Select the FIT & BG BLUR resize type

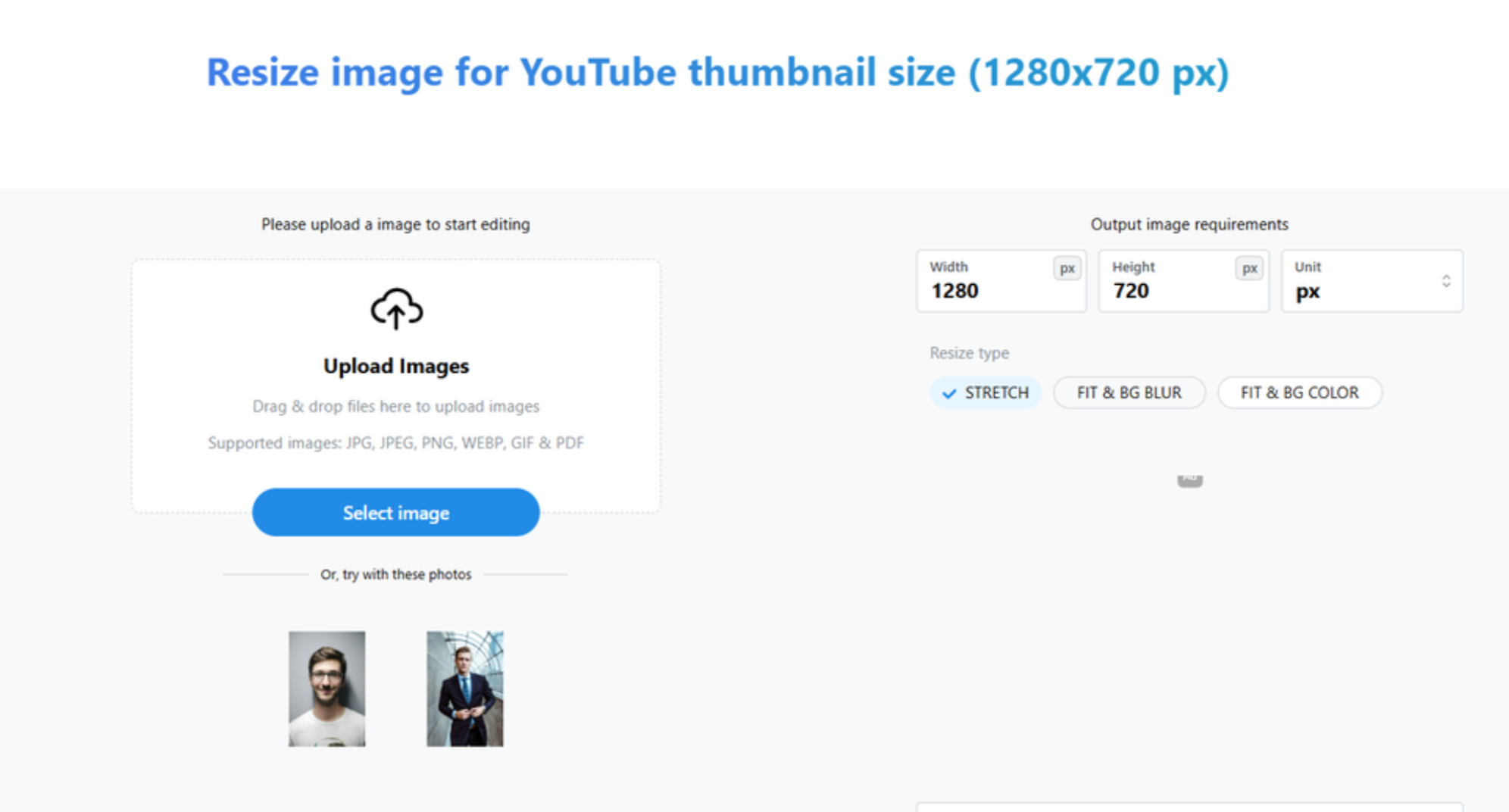pos(1129,392)
